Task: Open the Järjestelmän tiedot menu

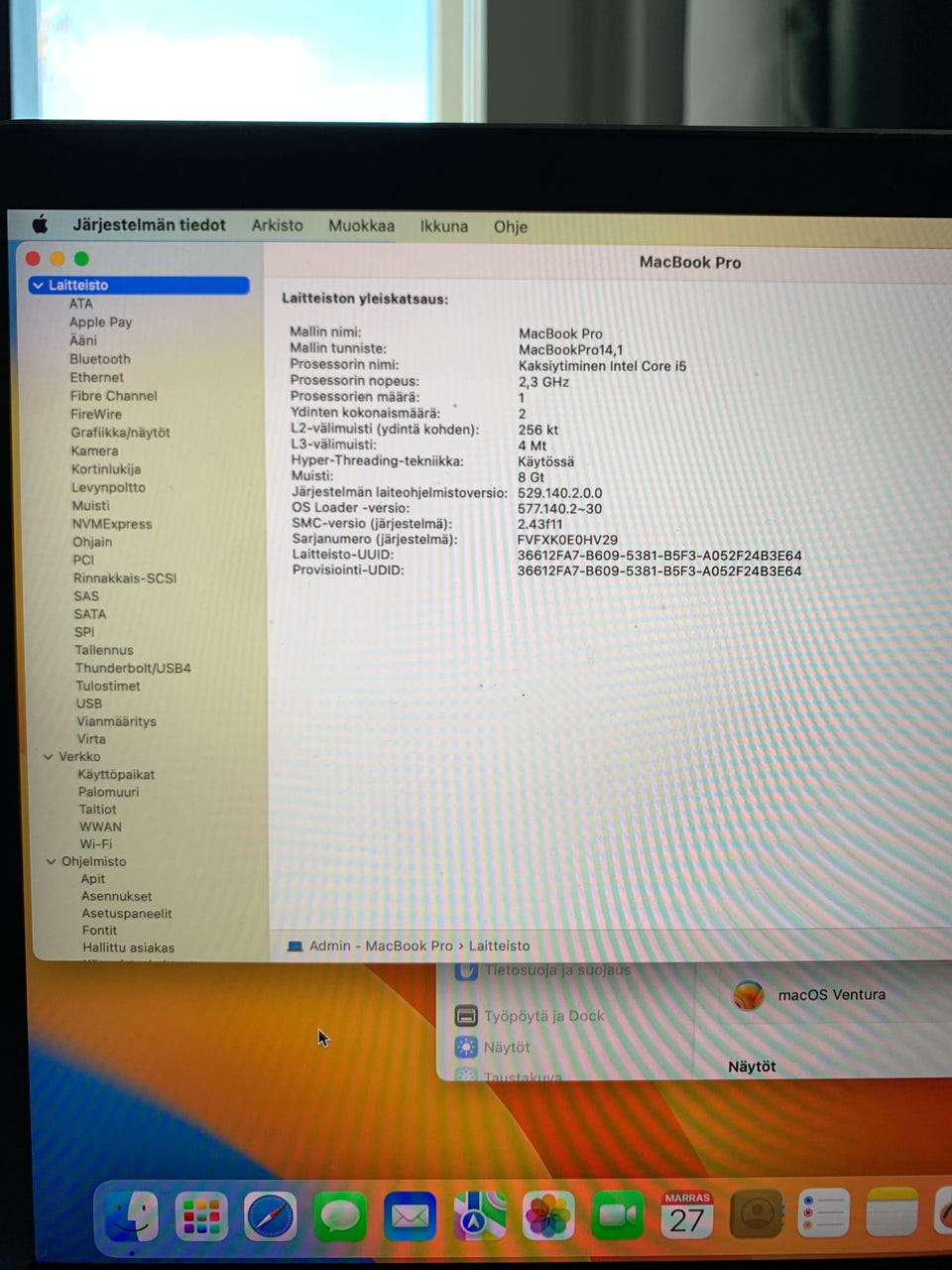Action: coord(149,225)
